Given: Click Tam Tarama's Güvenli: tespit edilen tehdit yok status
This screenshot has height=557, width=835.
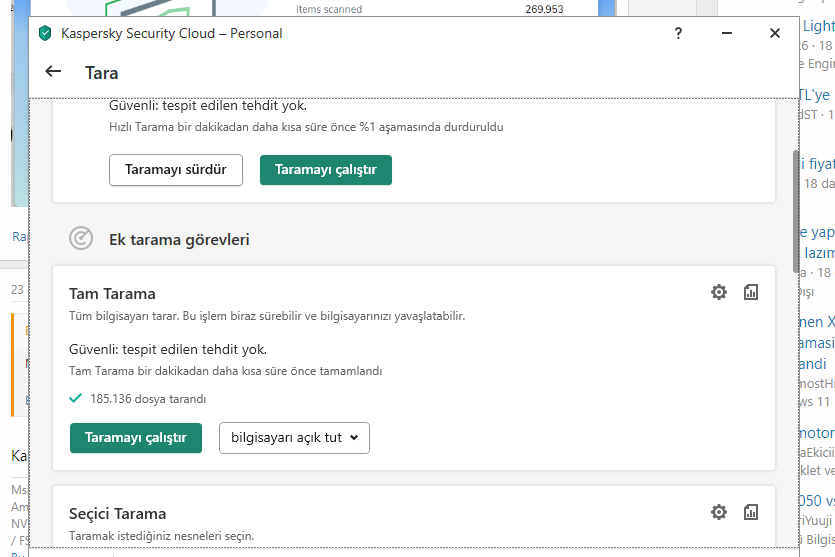Looking at the screenshot, I should click(x=168, y=349).
